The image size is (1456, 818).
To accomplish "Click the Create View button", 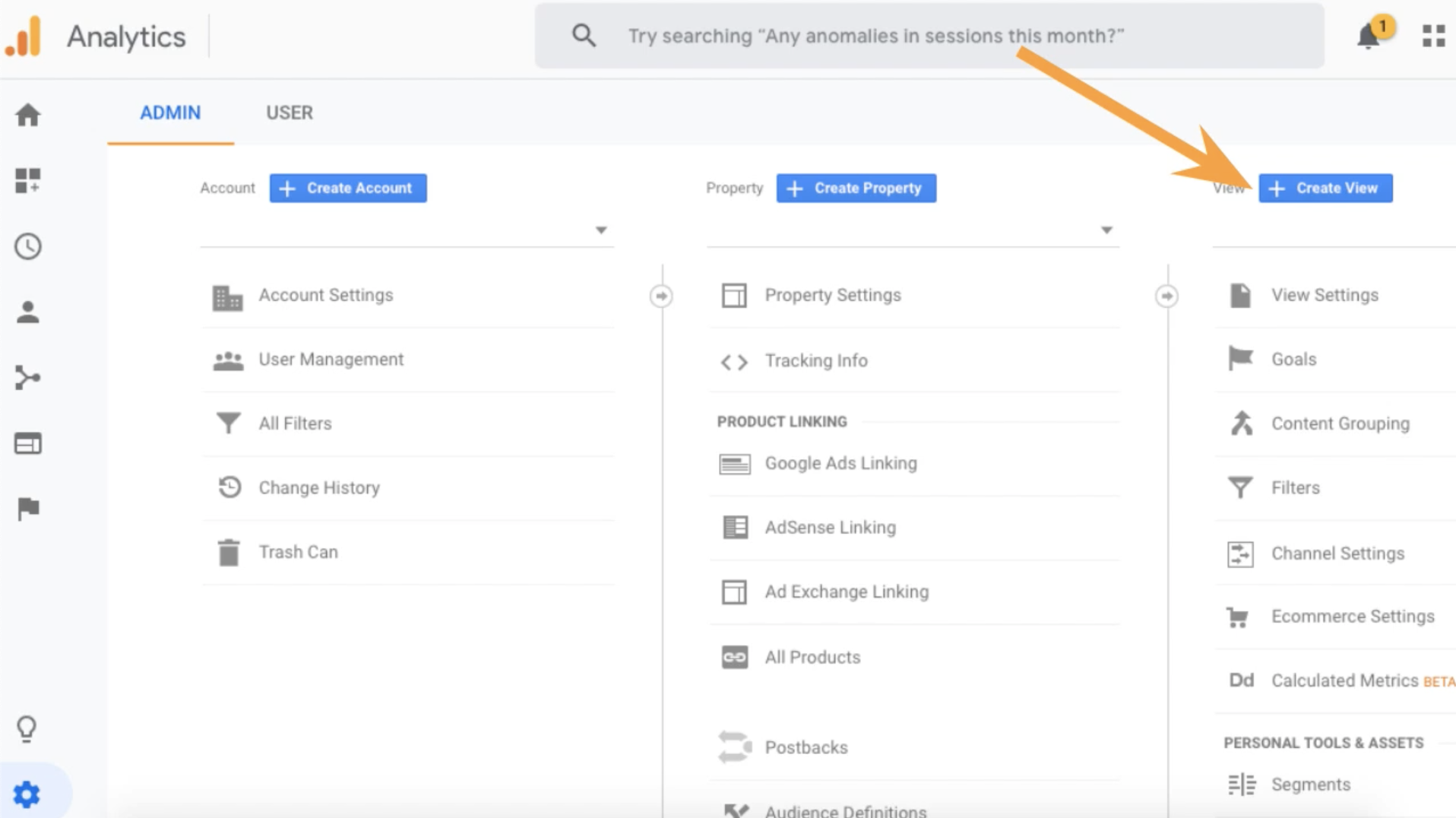I will [x=1325, y=188].
